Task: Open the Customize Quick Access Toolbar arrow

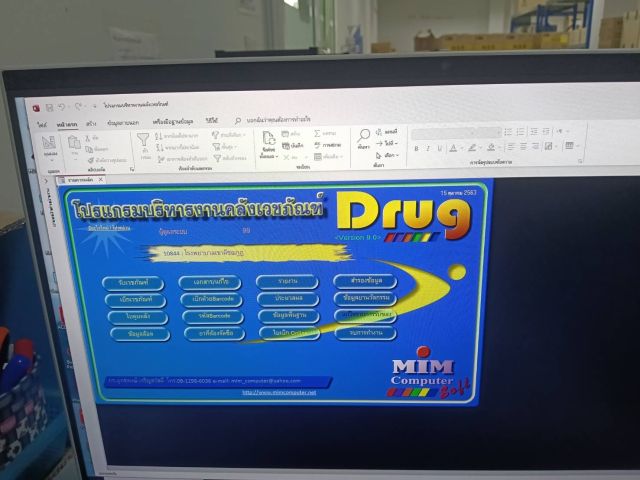Action: 94,106
